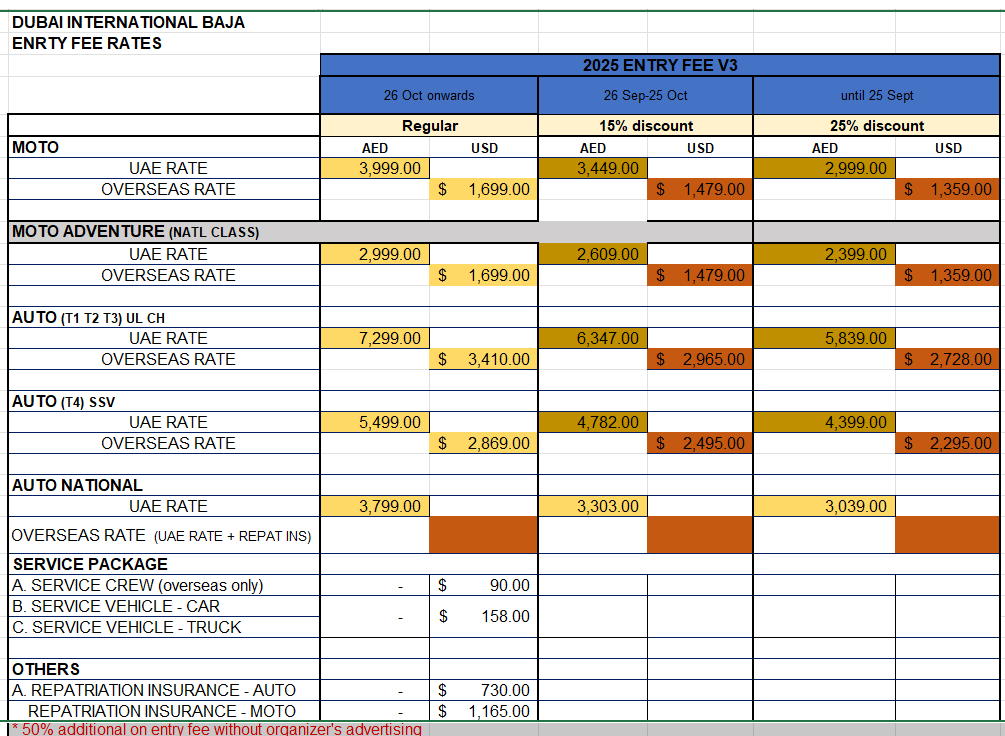Select the 3,999.00 MOTO UAE rate cell
This screenshot has width=1005, height=736.
point(375,168)
